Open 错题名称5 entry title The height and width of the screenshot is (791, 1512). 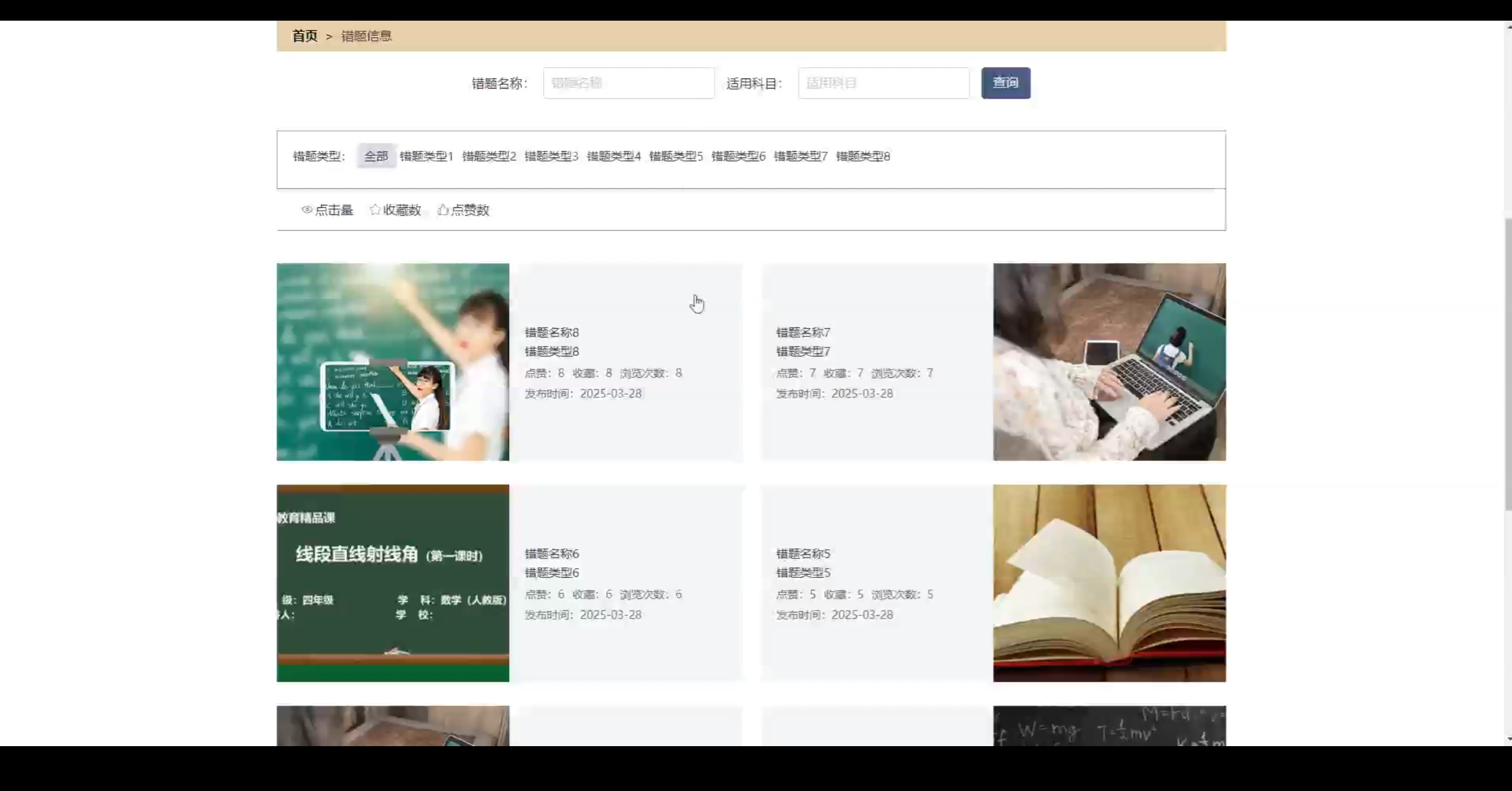coord(803,554)
